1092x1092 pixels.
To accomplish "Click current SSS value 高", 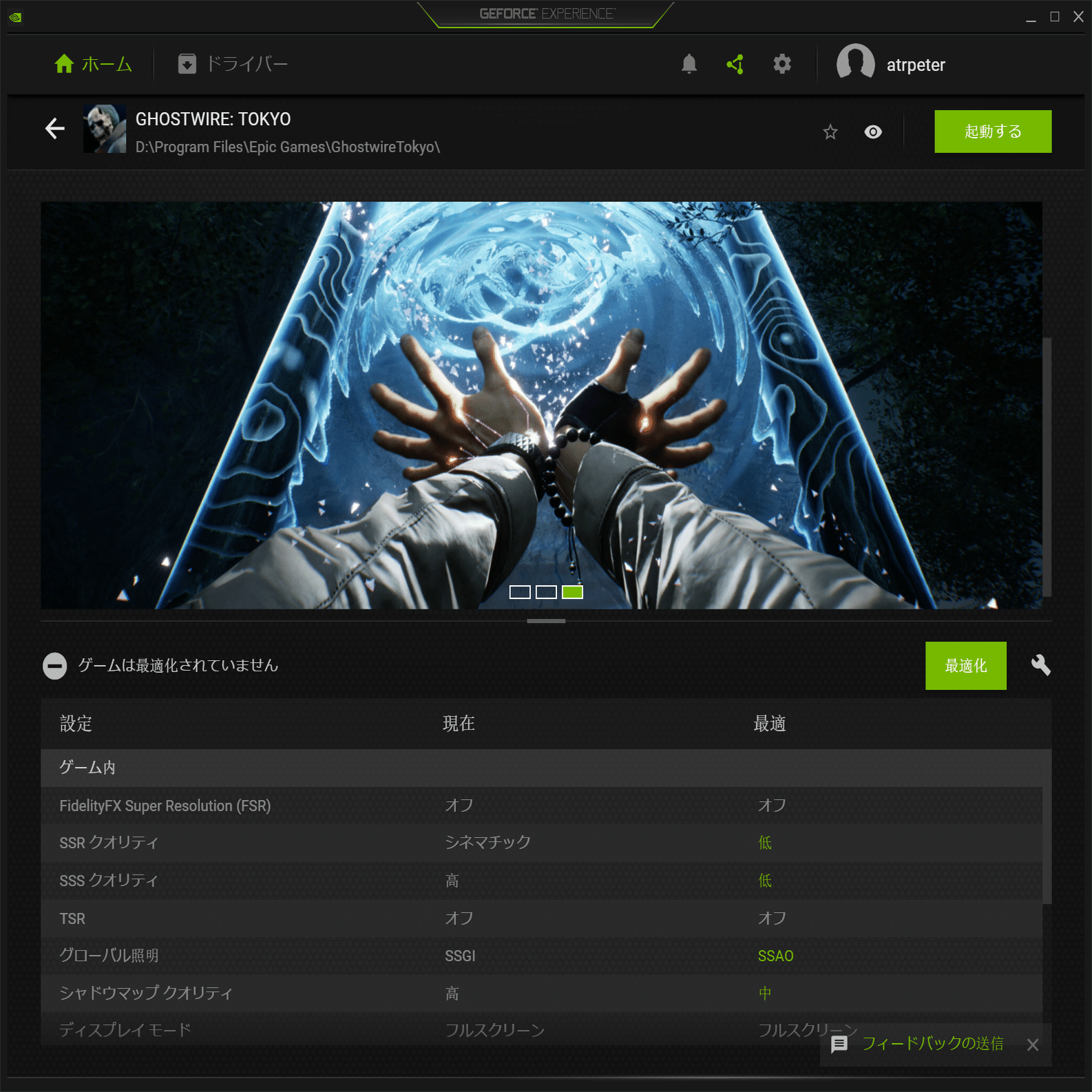I will pyautogui.click(x=452, y=881).
